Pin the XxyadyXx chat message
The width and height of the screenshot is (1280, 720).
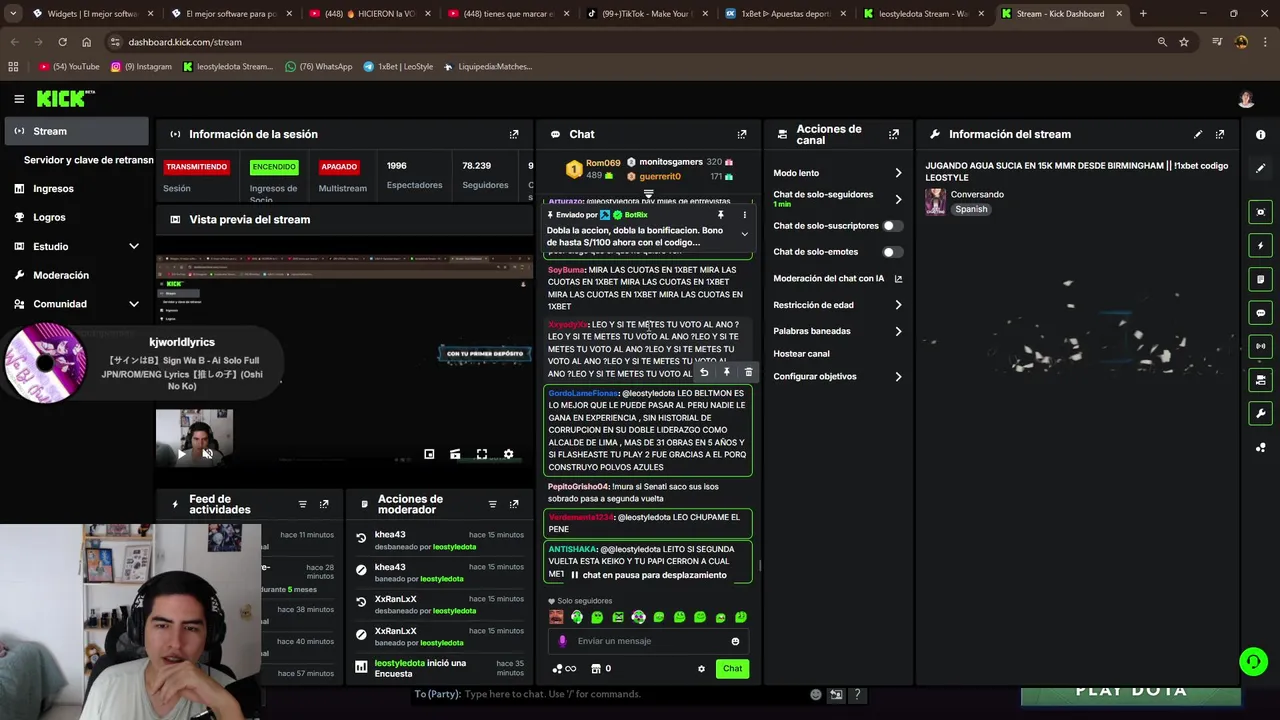point(727,372)
